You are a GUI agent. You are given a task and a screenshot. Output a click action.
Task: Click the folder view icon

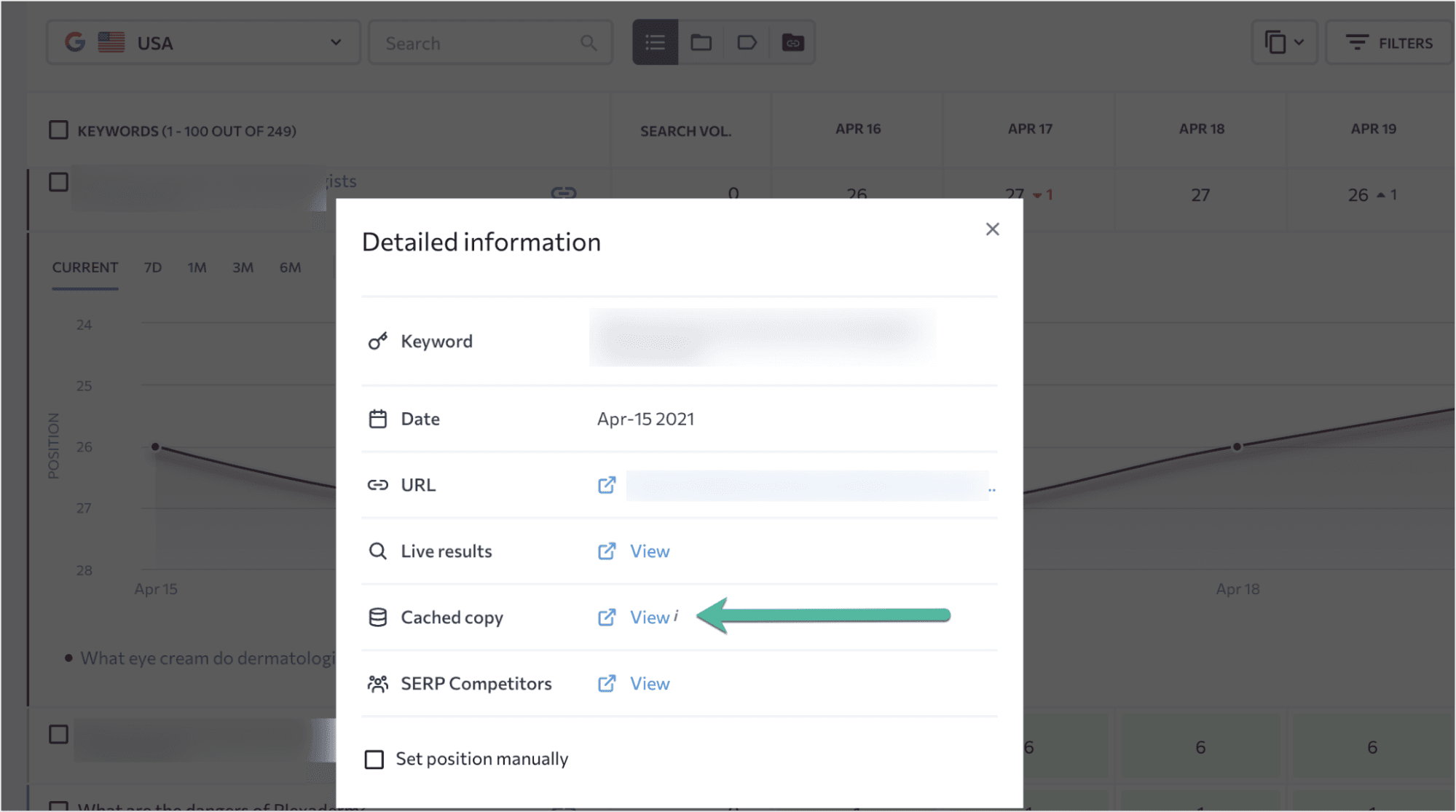point(701,43)
